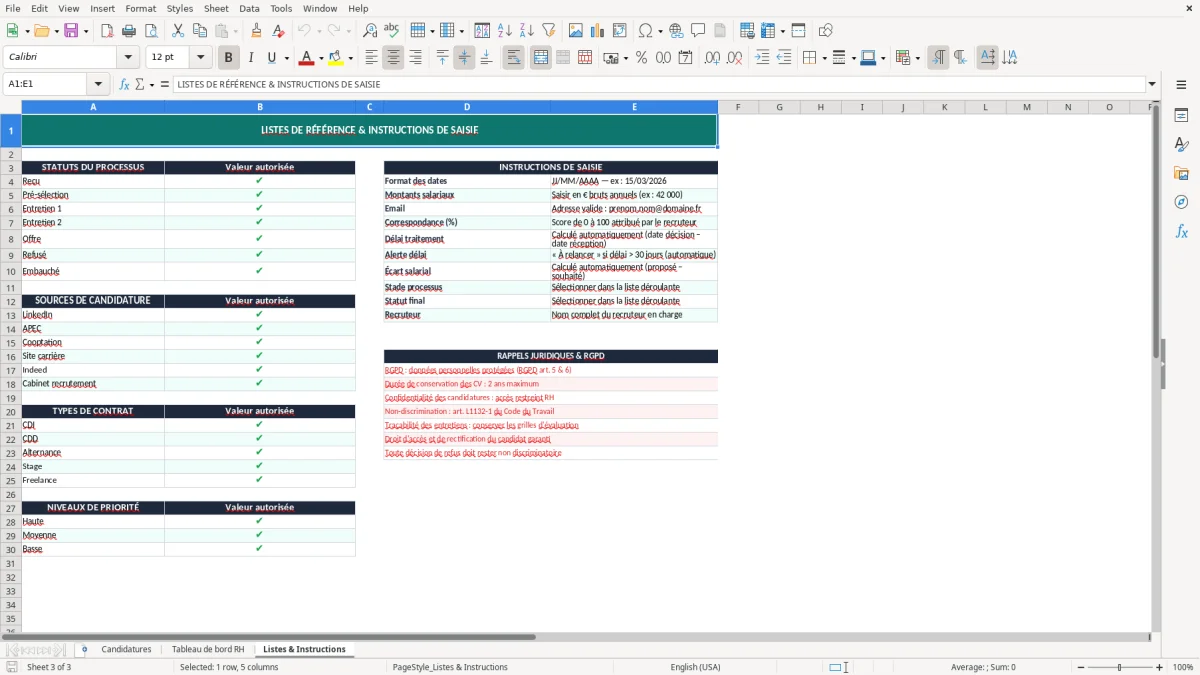The width and height of the screenshot is (1200, 675).
Task: Insert Hyperlink globe icon
Action: (676, 31)
